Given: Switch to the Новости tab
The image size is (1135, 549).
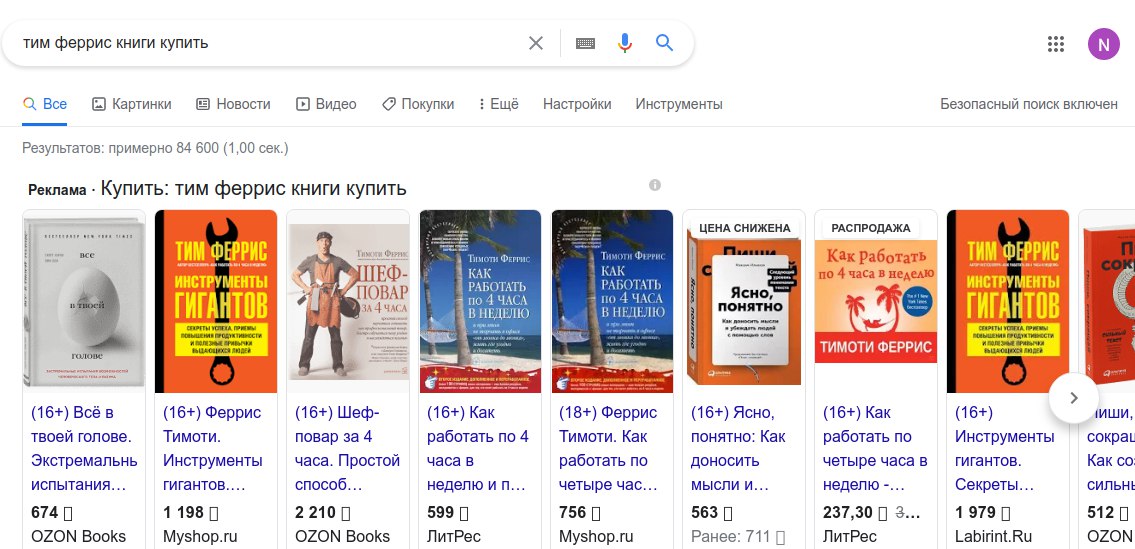Looking at the screenshot, I should [x=233, y=104].
